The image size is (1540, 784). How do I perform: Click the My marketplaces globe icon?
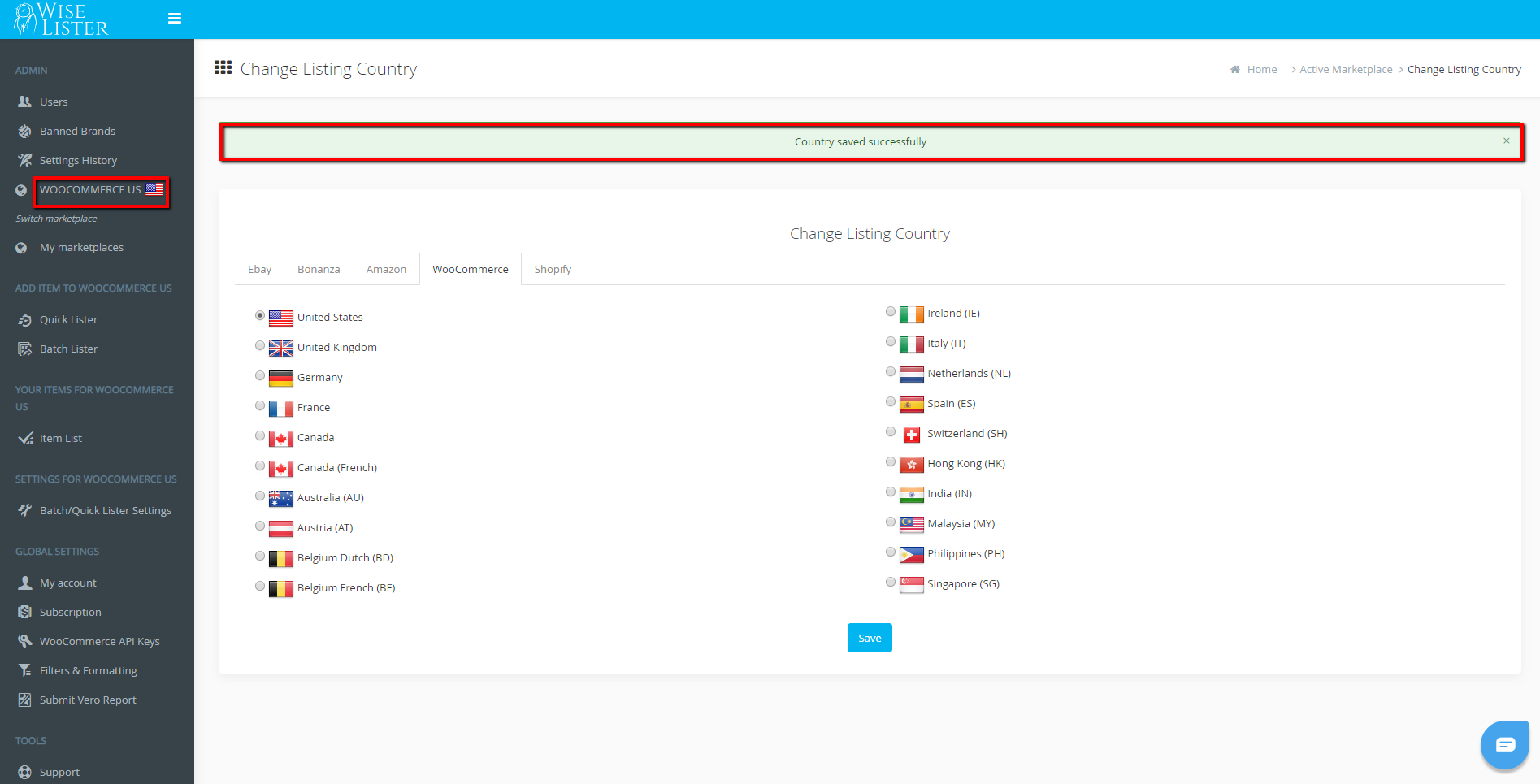pyautogui.click(x=21, y=248)
